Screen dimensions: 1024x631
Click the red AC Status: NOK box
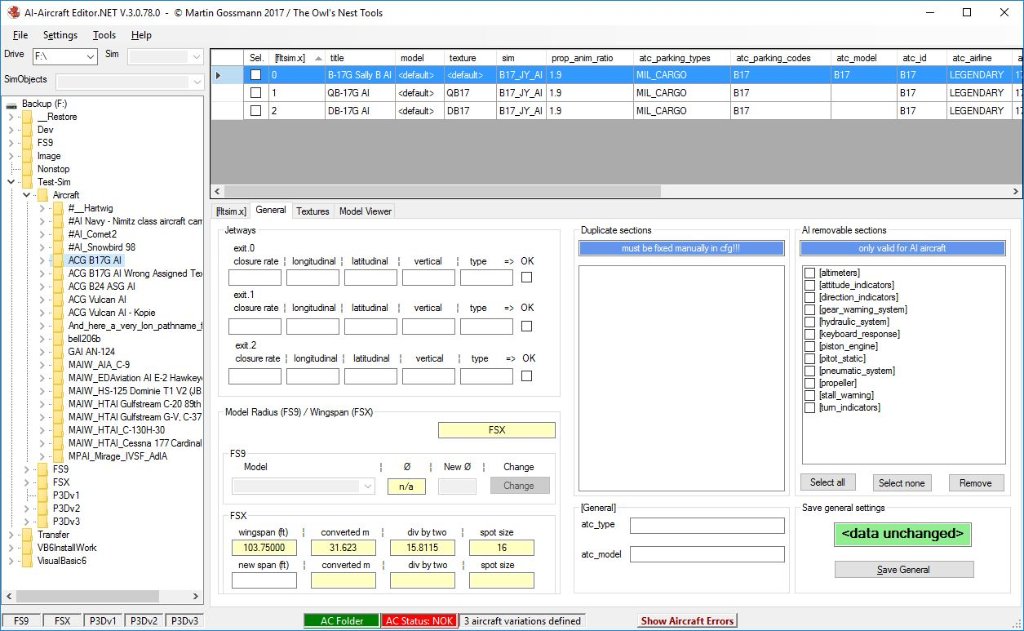pyautogui.click(x=419, y=621)
